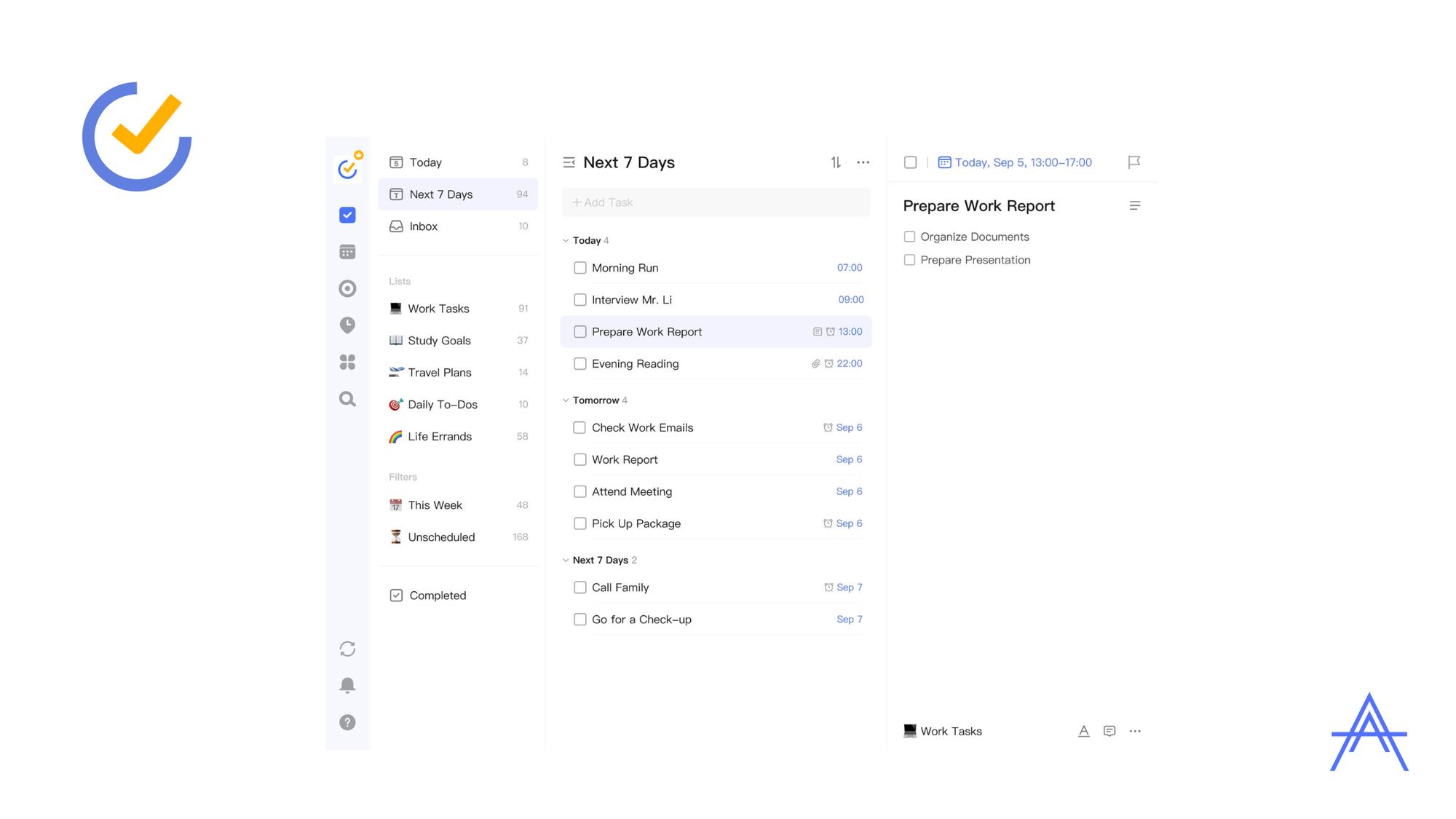
Task: Select the Call Family task row
Action: coord(716,587)
